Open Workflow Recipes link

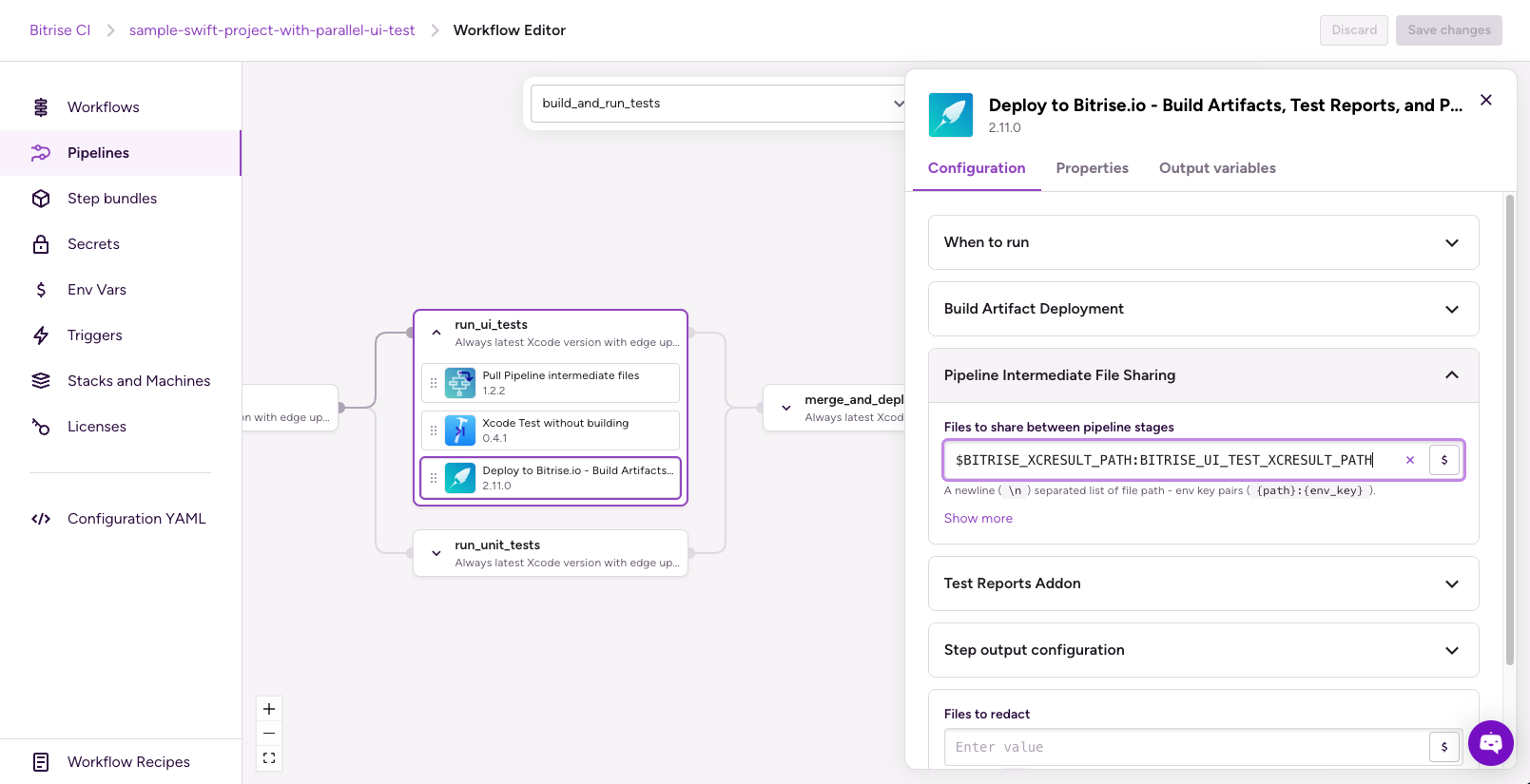click(120, 762)
